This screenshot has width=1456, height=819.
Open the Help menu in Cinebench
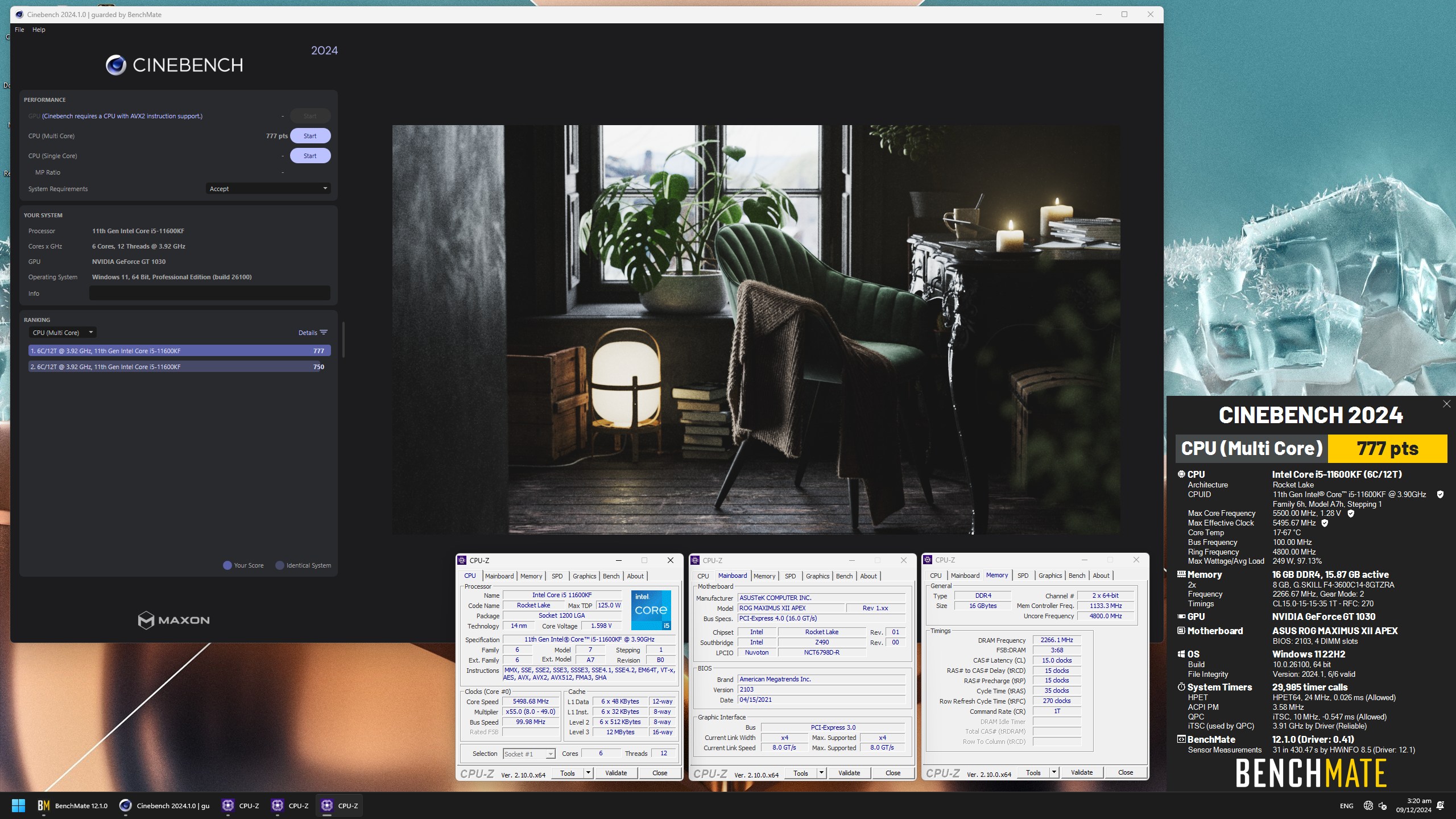pyautogui.click(x=39, y=30)
